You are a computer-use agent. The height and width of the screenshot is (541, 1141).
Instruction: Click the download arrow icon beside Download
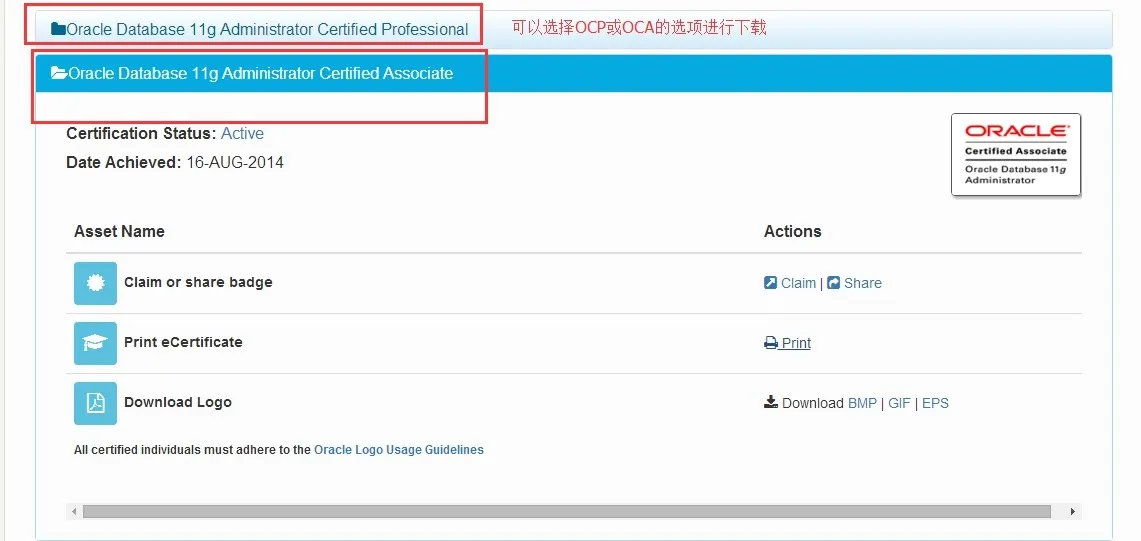771,402
